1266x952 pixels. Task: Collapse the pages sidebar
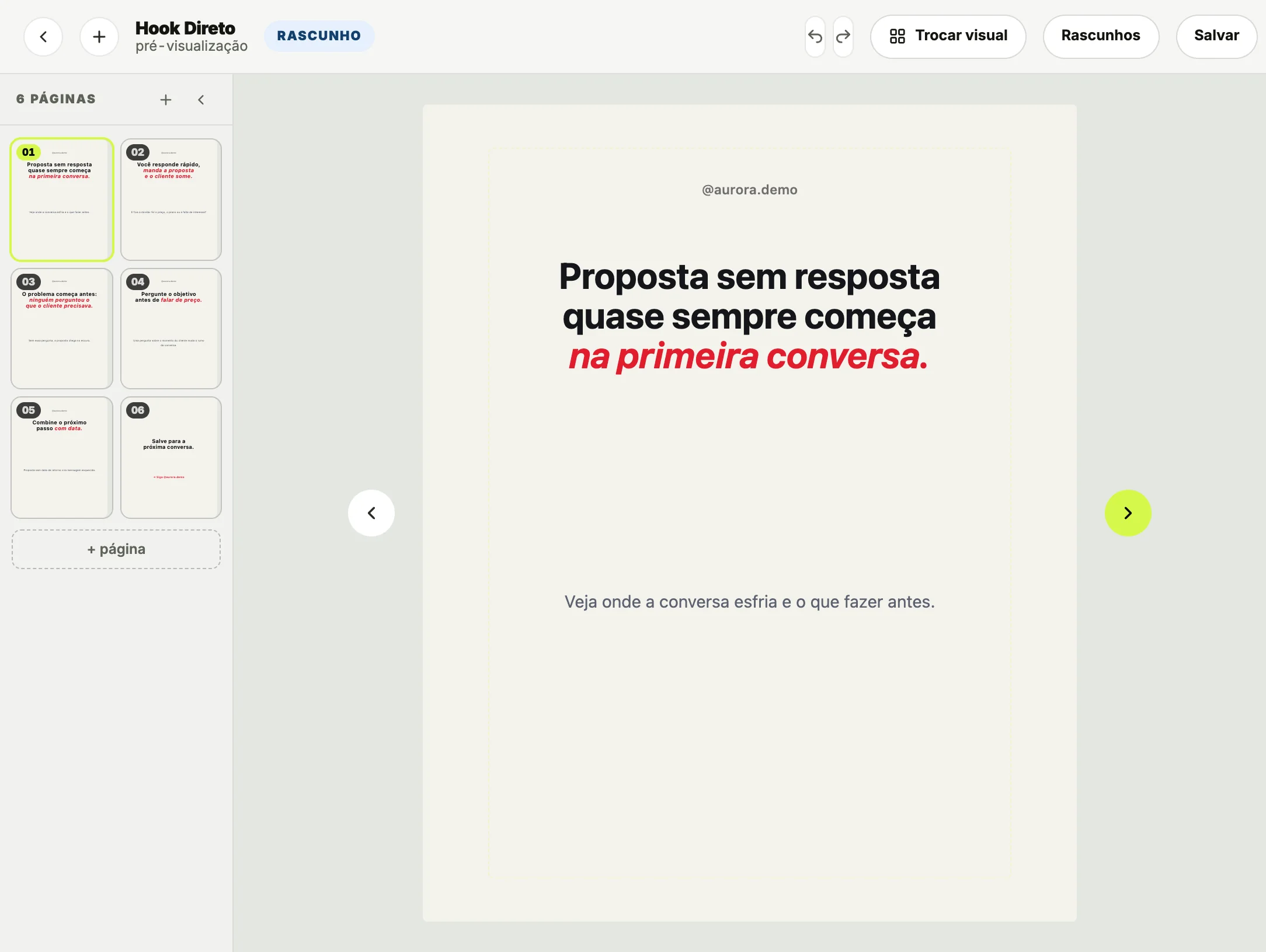click(201, 100)
